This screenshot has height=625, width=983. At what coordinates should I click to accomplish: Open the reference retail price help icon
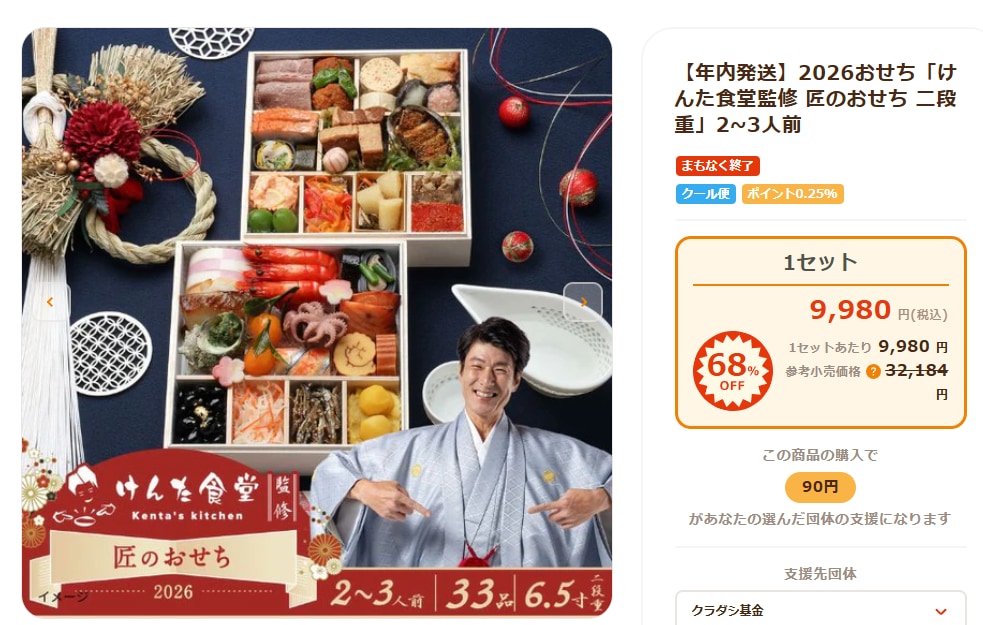click(873, 372)
